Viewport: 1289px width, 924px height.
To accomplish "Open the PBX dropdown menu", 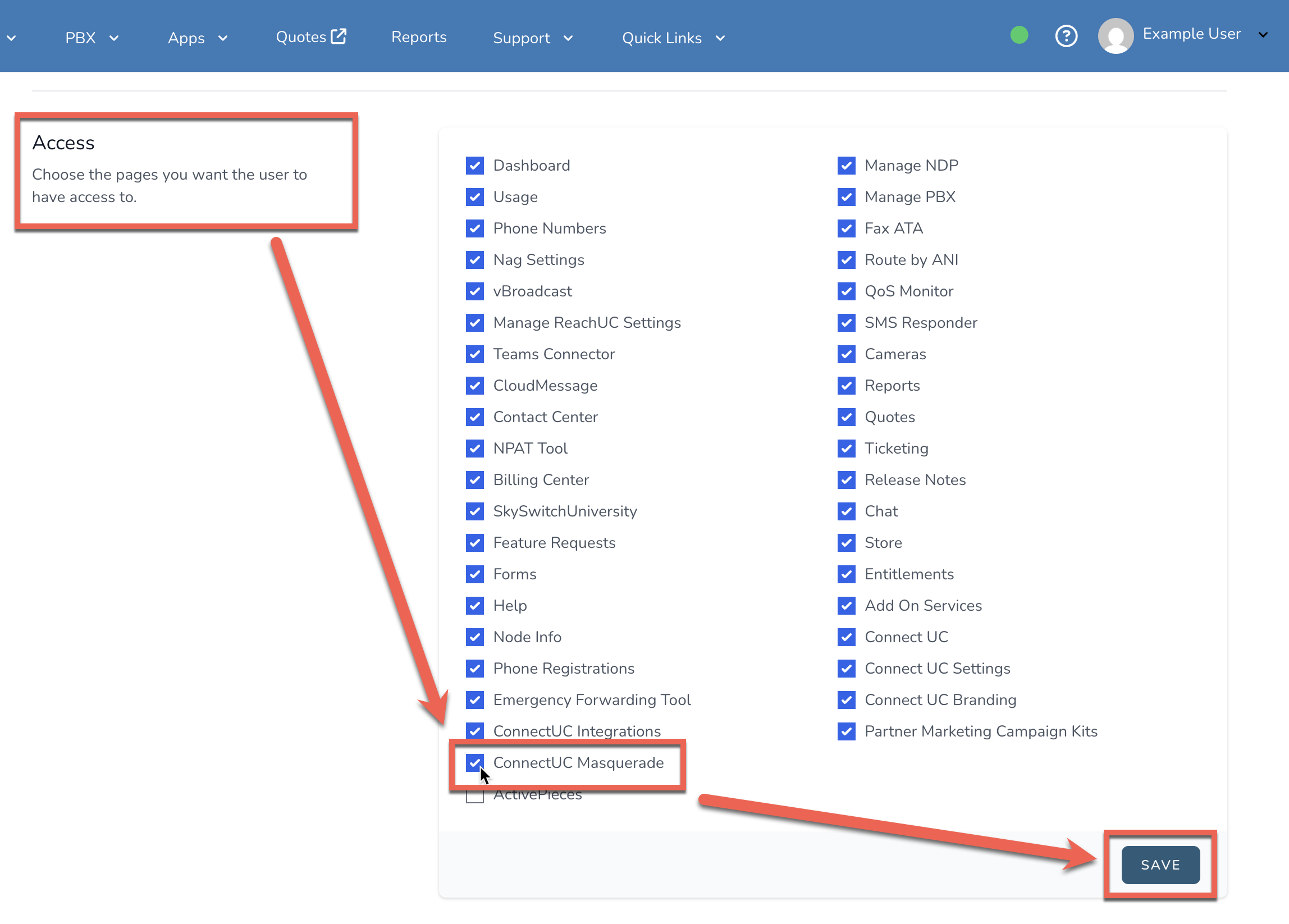I will click(92, 38).
